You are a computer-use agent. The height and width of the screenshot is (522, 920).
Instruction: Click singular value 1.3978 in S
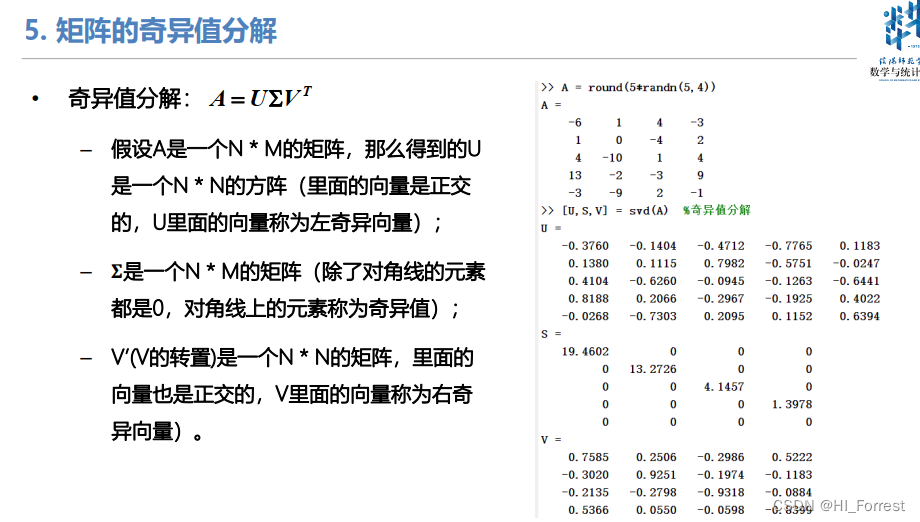(792, 404)
